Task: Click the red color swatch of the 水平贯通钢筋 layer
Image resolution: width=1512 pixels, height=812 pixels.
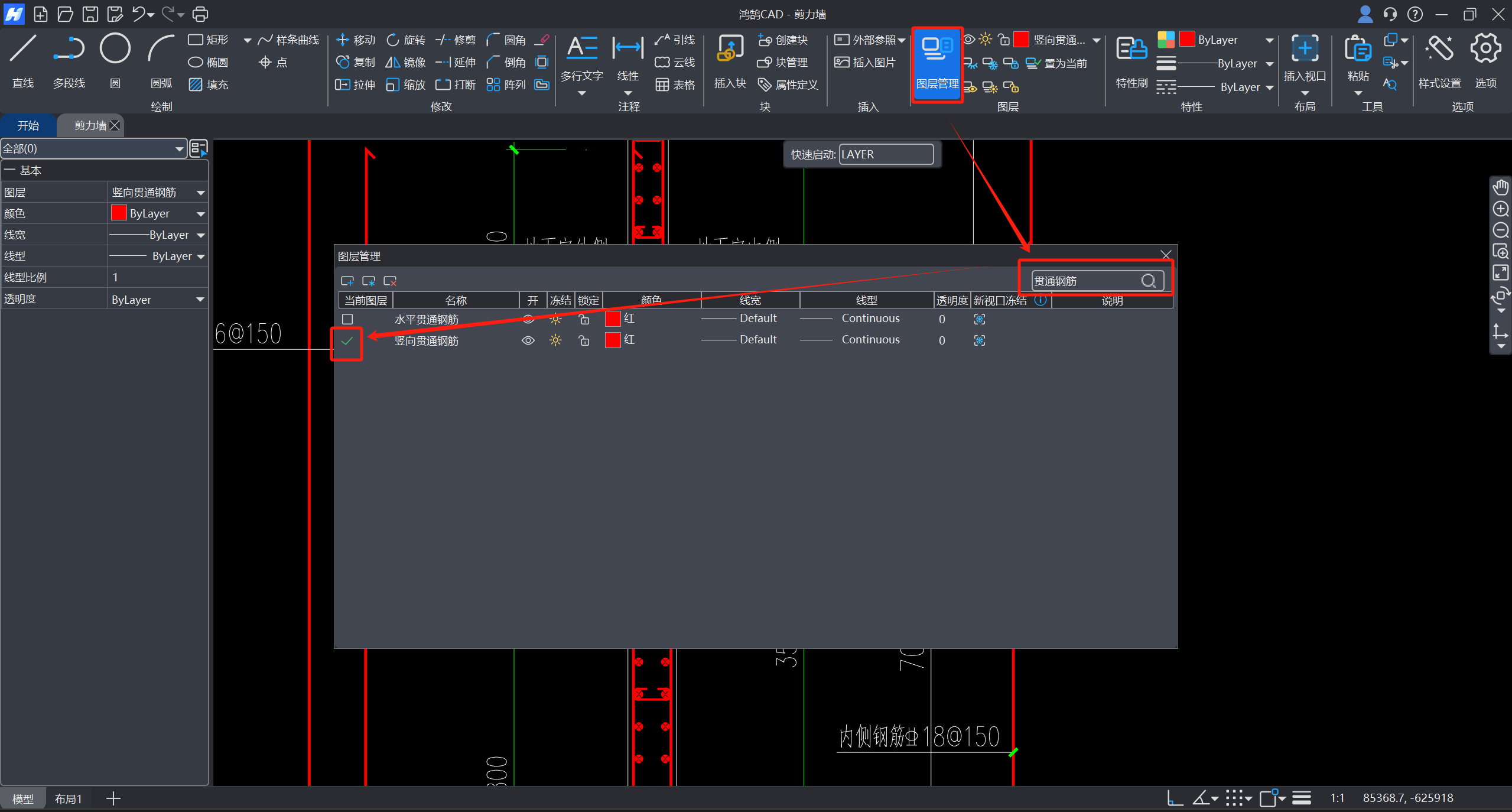Action: (x=613, y=319)
